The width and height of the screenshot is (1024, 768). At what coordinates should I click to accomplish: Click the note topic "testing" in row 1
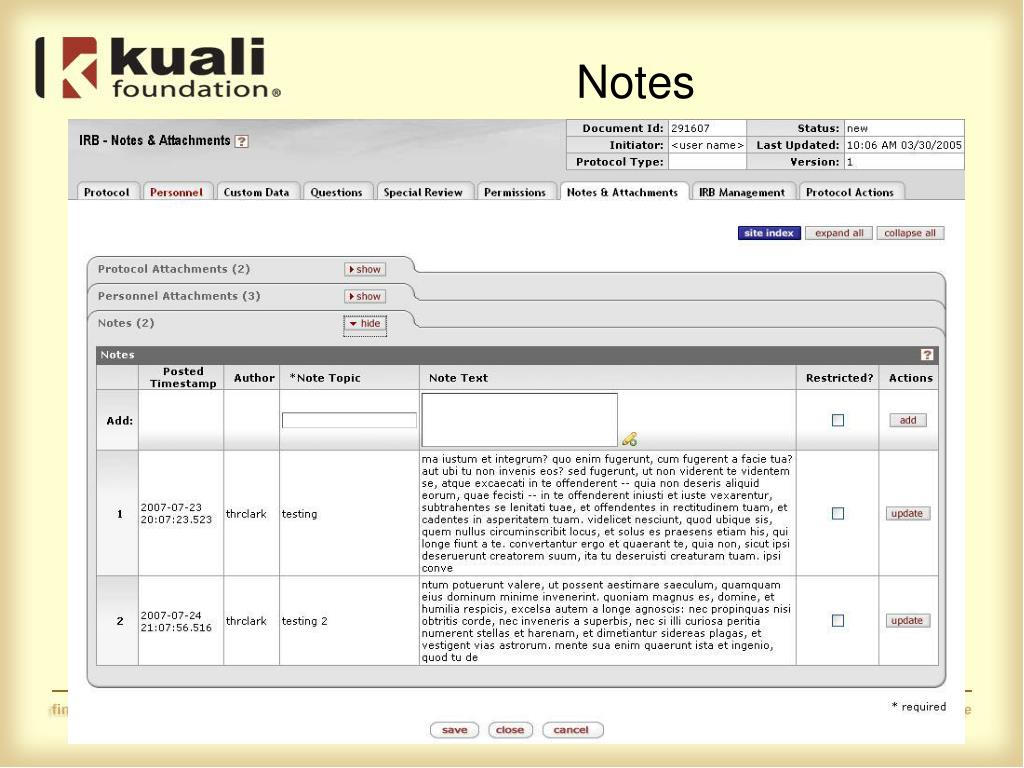click(x=299, y=514)
